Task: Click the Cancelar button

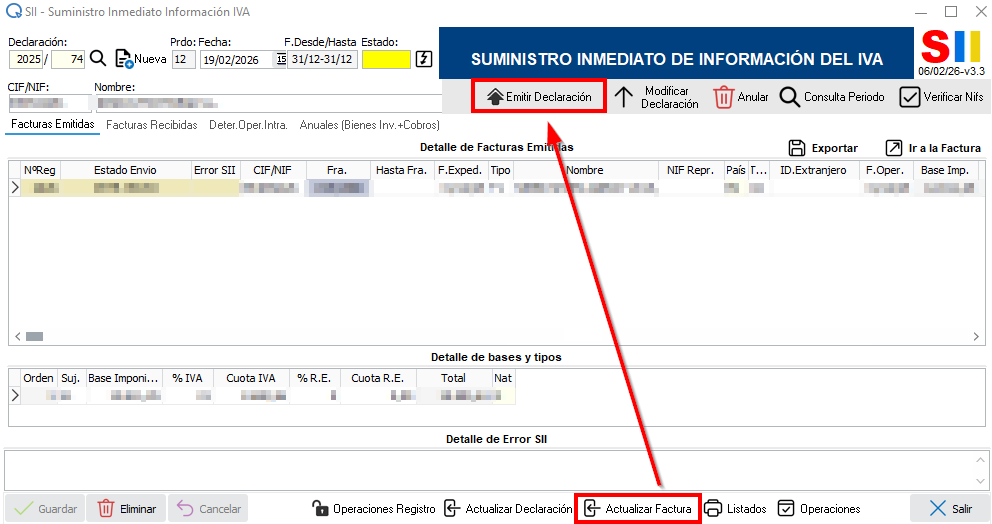Action: 208,509
